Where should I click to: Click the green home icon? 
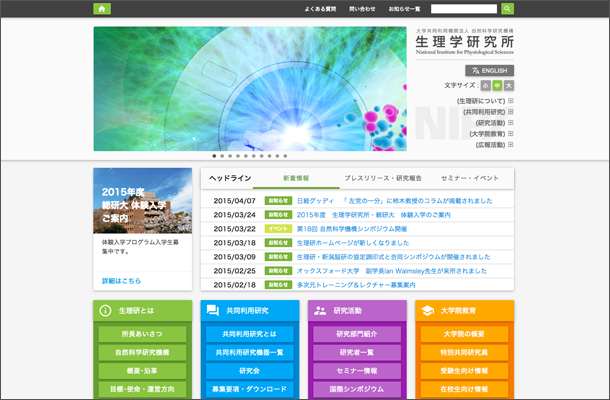102,9
